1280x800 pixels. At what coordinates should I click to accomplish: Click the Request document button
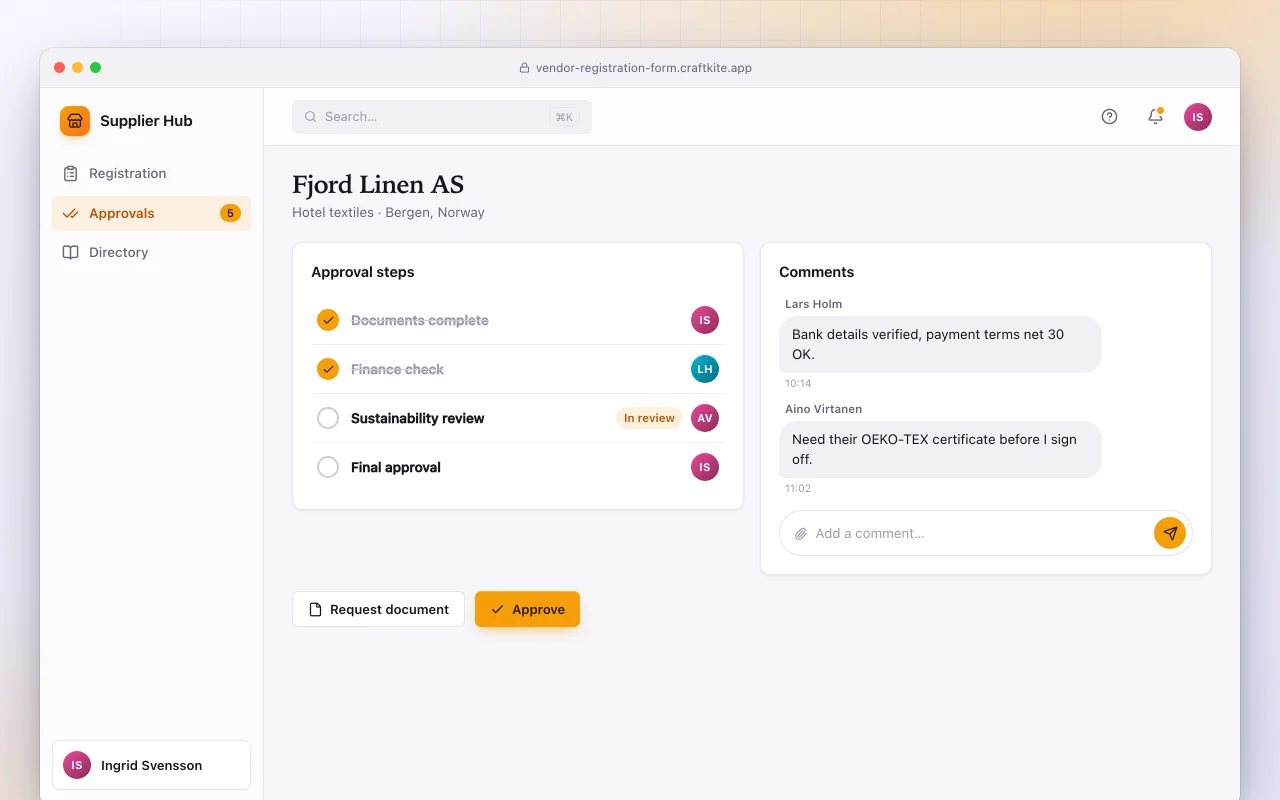pyautogui.click(x=378, y=610)
